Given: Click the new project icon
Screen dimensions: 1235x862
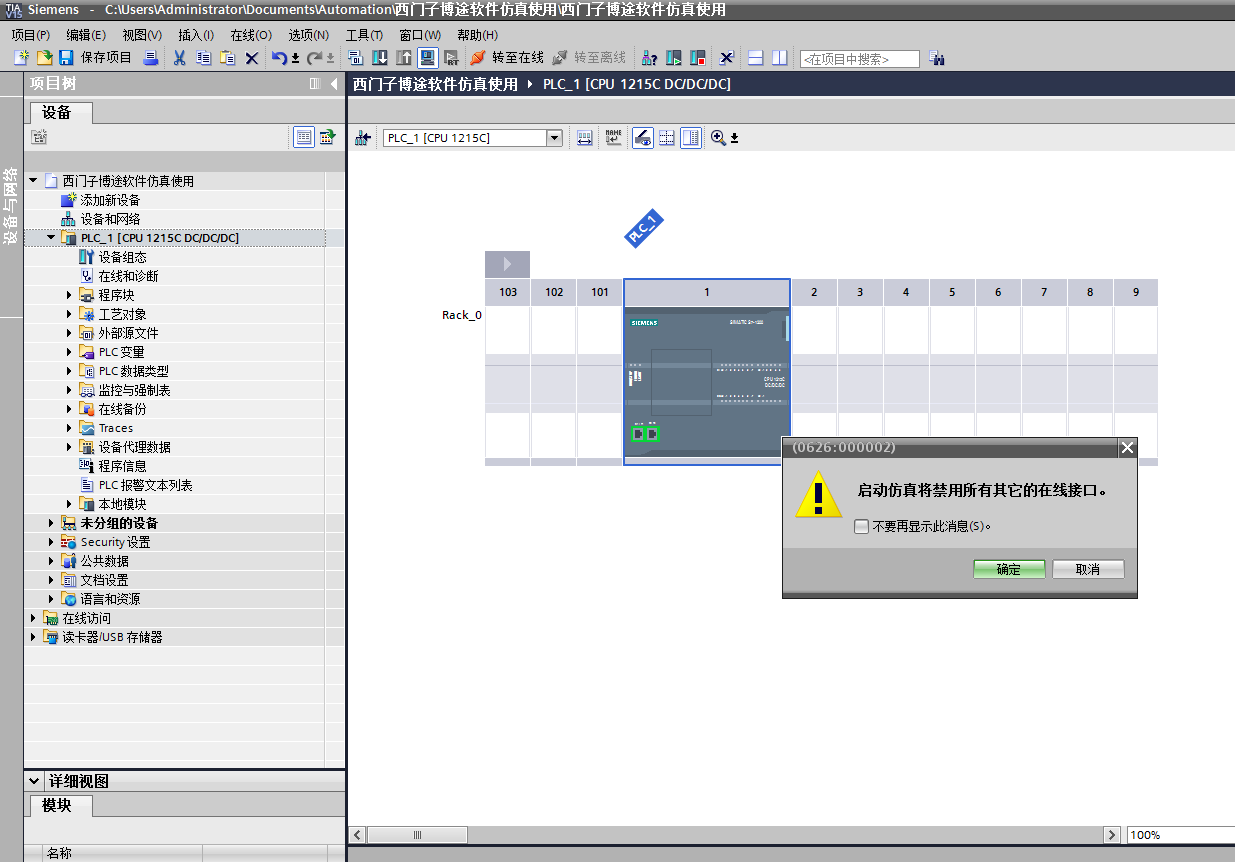Looking at the screenshot, I should pyautogui.click(x=21, y=58).
